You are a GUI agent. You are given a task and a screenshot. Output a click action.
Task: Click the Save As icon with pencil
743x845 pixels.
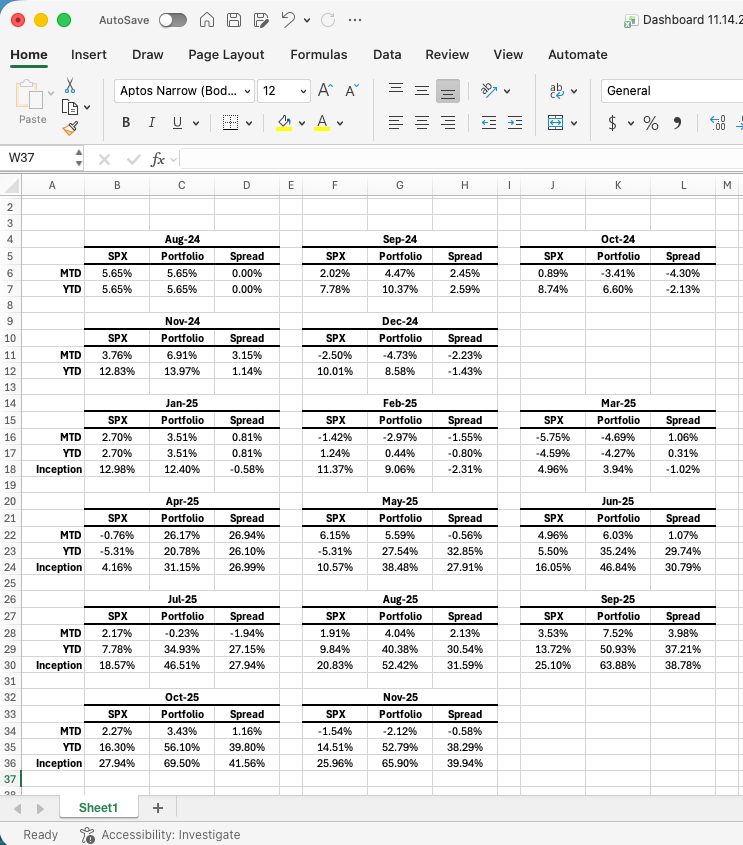[x=261, y=20]
